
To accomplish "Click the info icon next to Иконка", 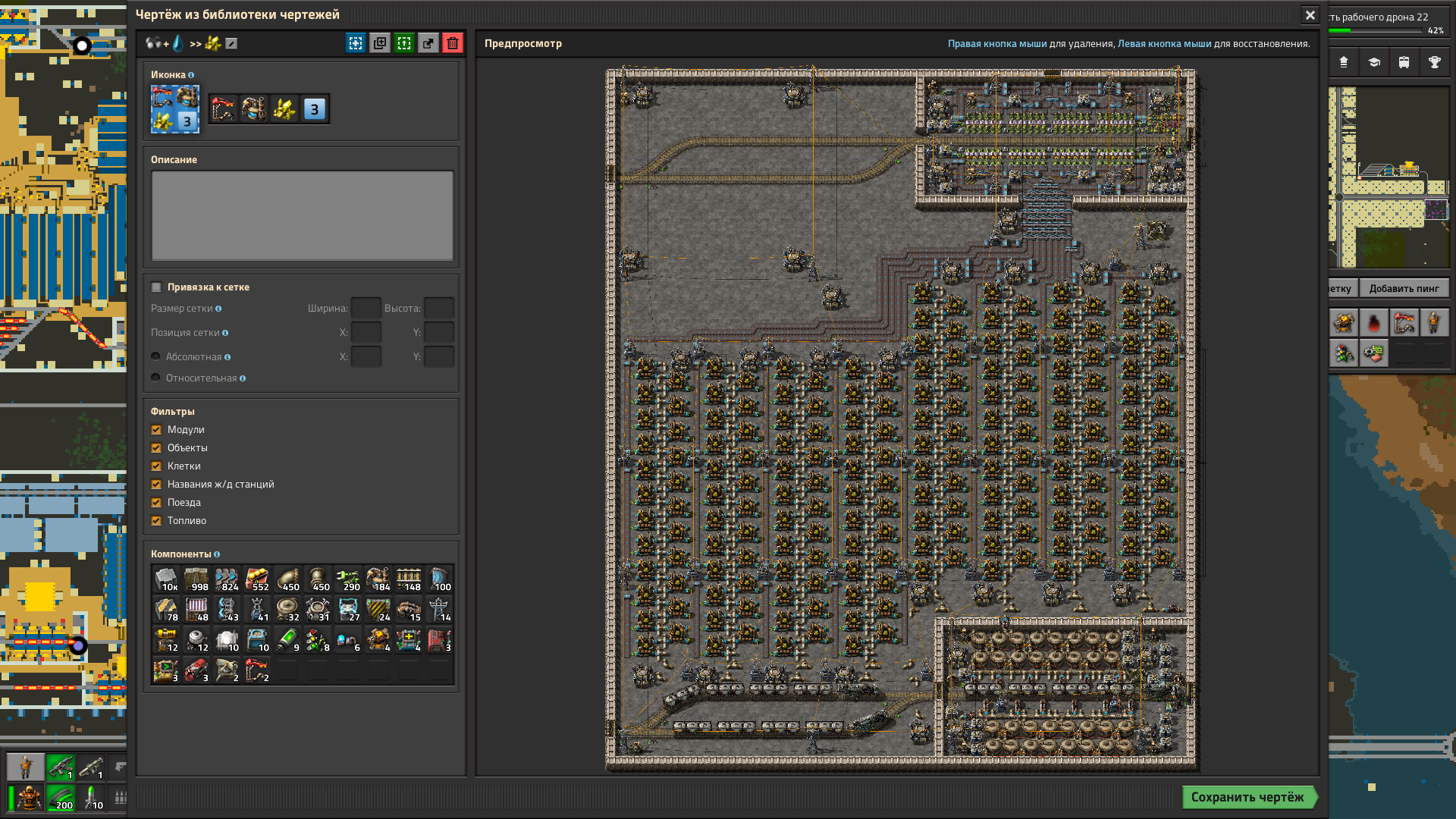I will tap(191, 75).
